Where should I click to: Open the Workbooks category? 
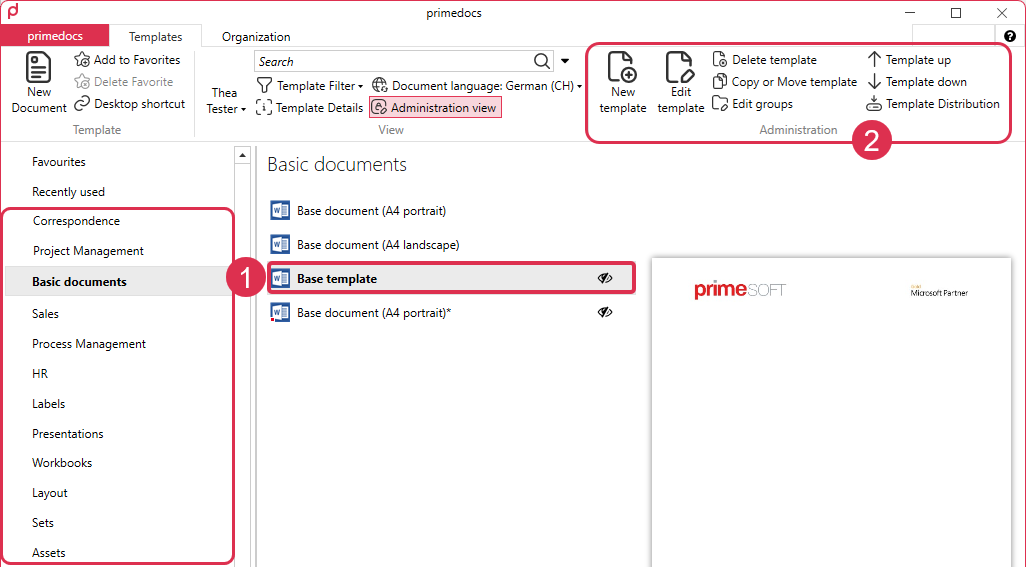point(62,463)
